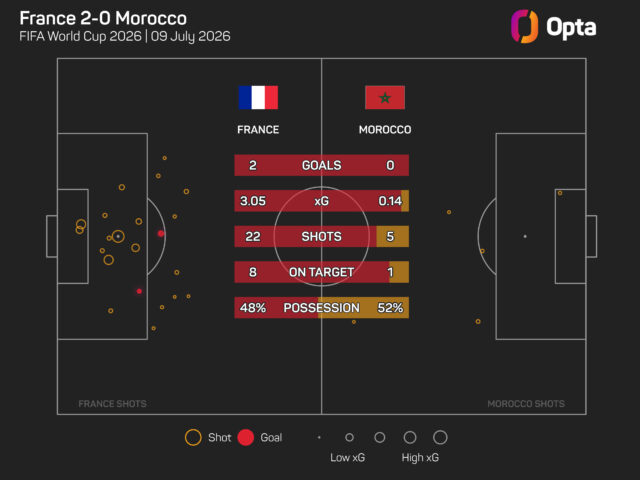The height and width of the screenshot is (480, 640).
Task: Click the FRANCE SHOTS label
Action: [112, 404]
